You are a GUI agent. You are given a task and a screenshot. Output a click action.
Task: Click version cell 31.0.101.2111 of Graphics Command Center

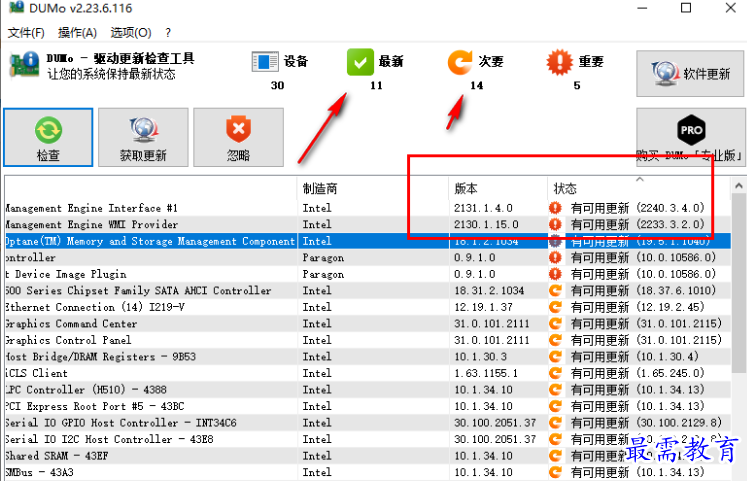coord(492,324)
